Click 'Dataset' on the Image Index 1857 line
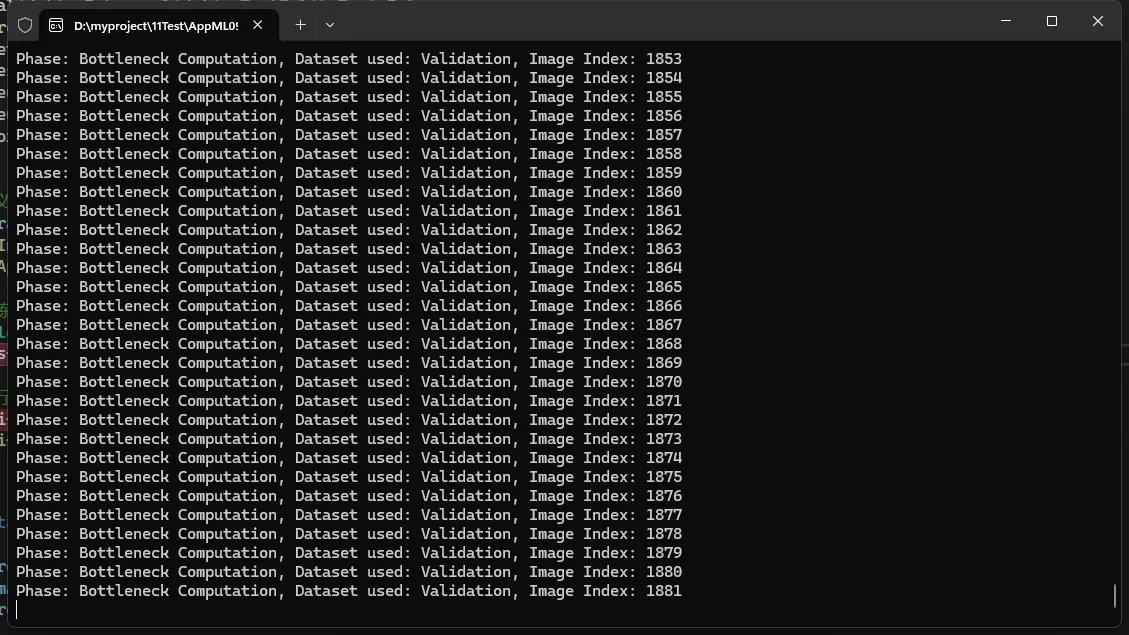The width and height of the screenshot is (1129, 635). 326,135
